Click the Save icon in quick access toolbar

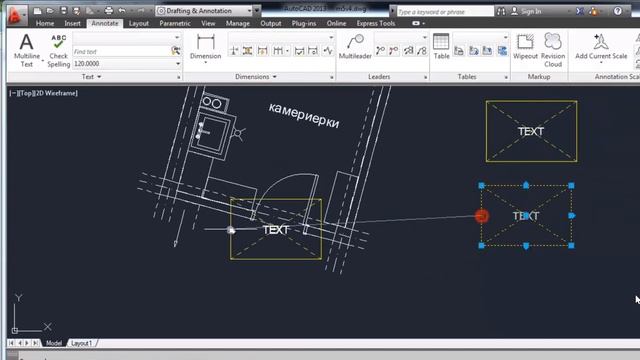pos(63,11)
